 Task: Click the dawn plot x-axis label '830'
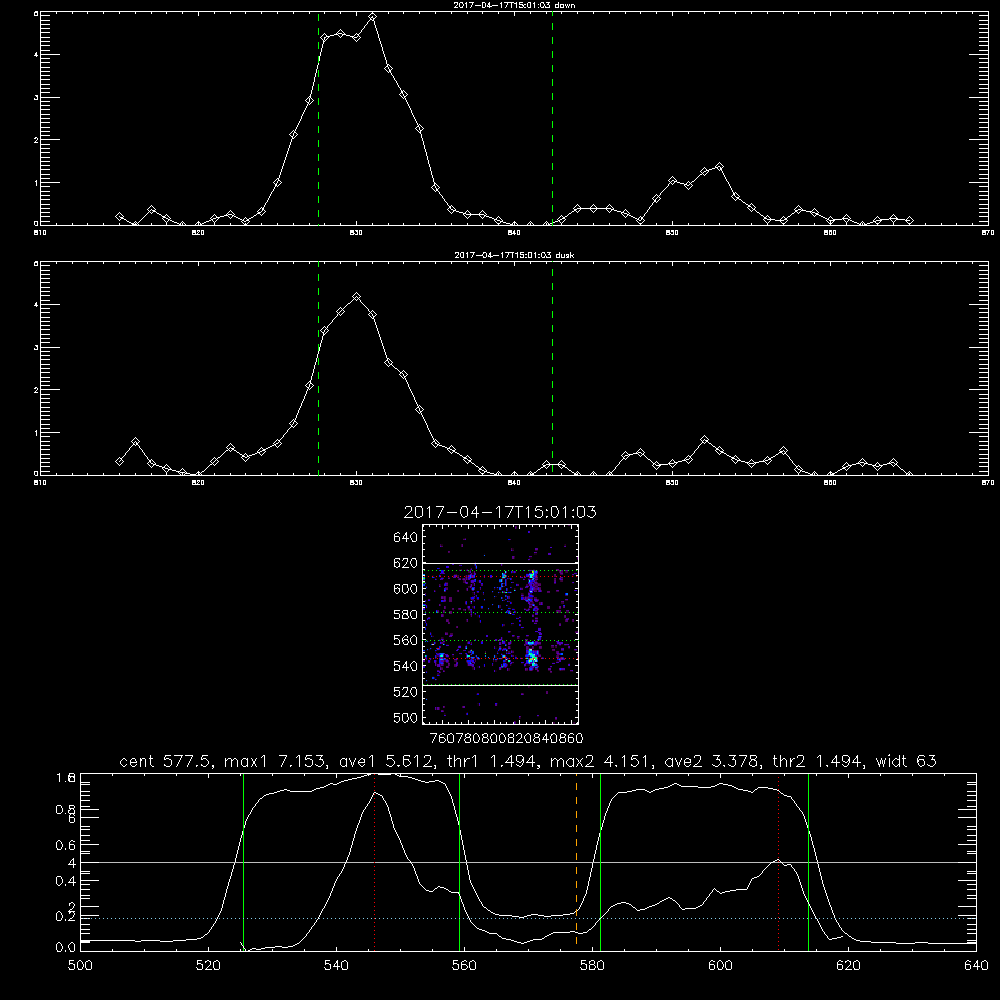[357, 233]
